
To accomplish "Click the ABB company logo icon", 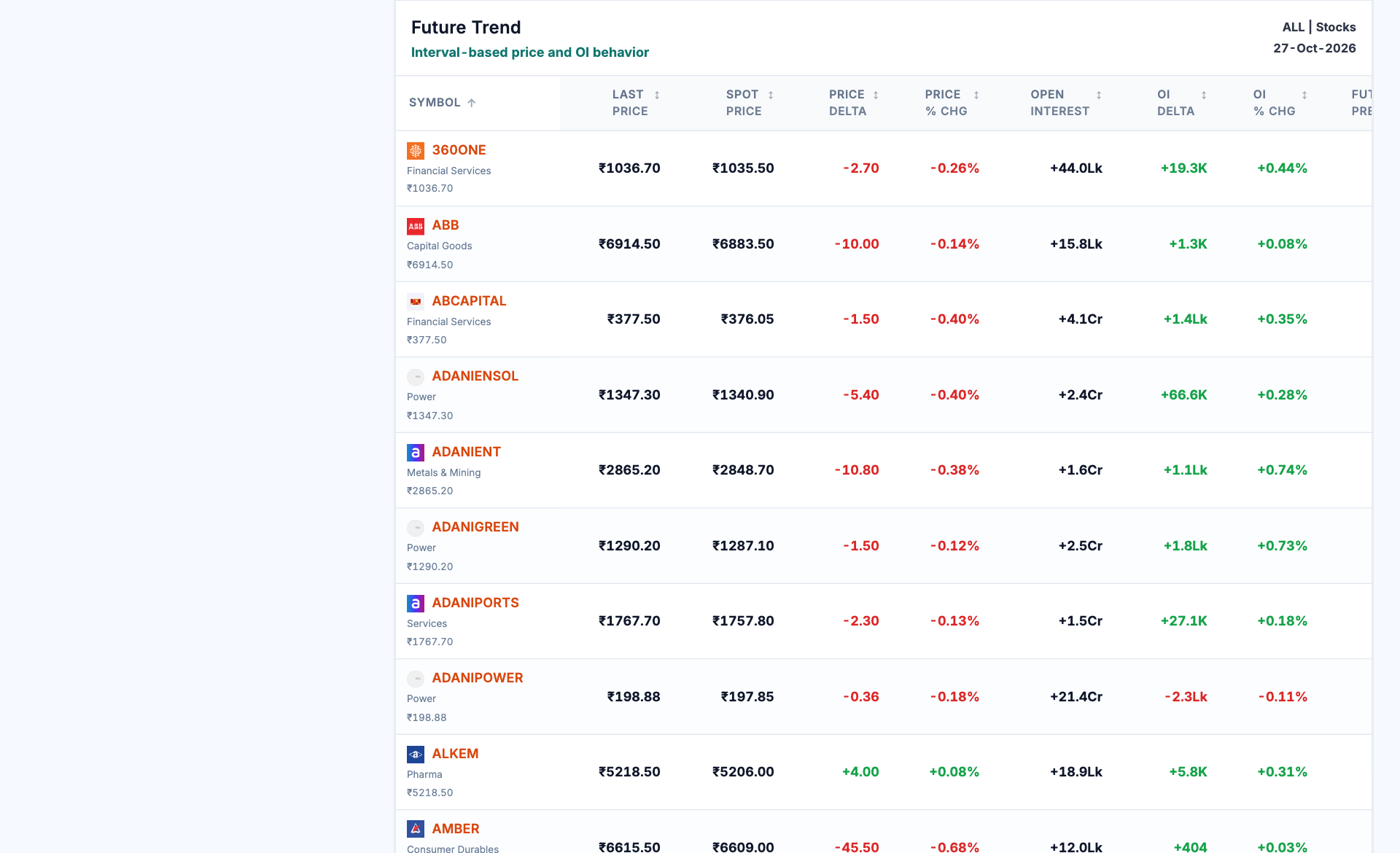I will (x=416, y=226).
